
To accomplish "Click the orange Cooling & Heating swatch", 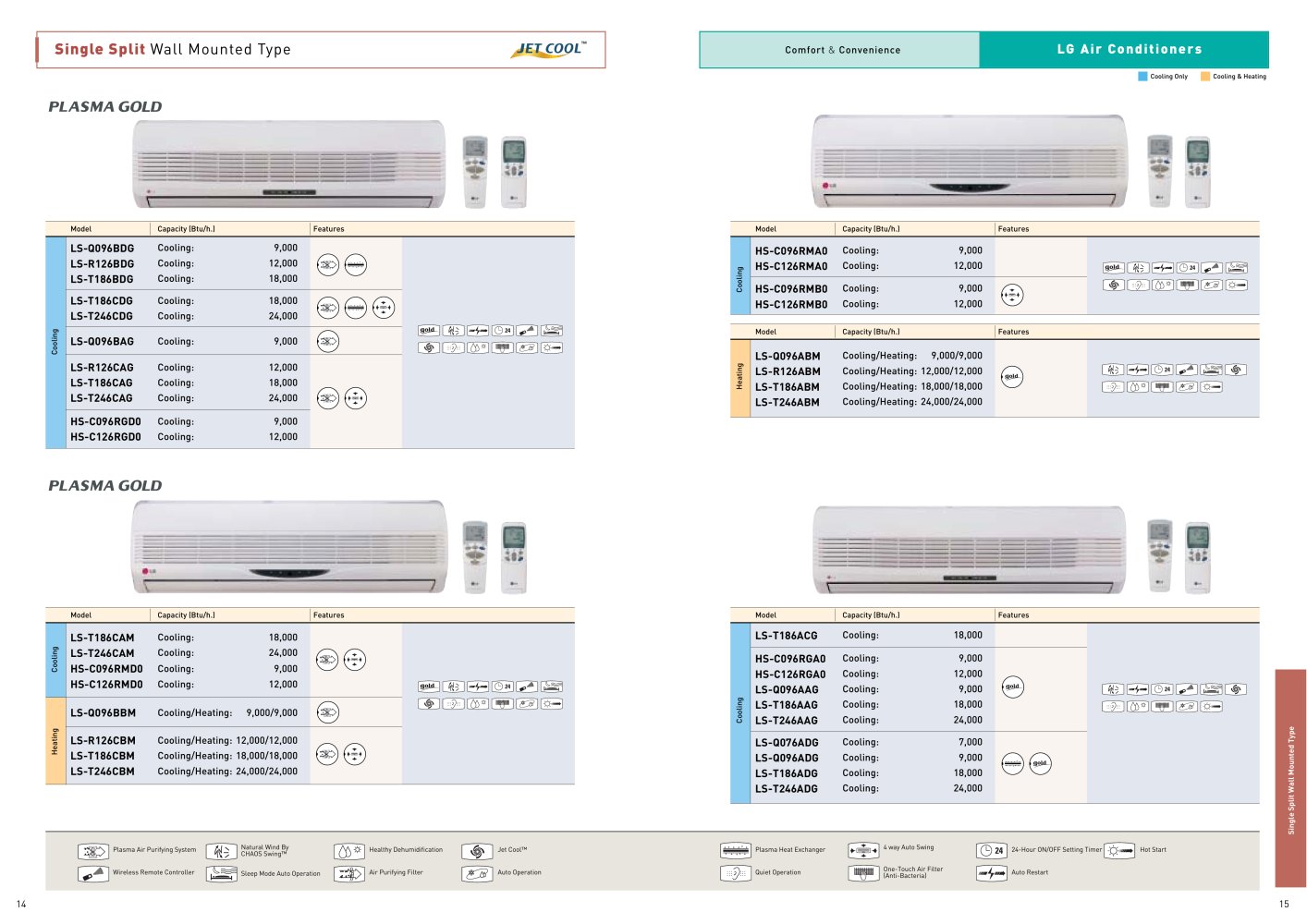I will [x=1205, y=77].
